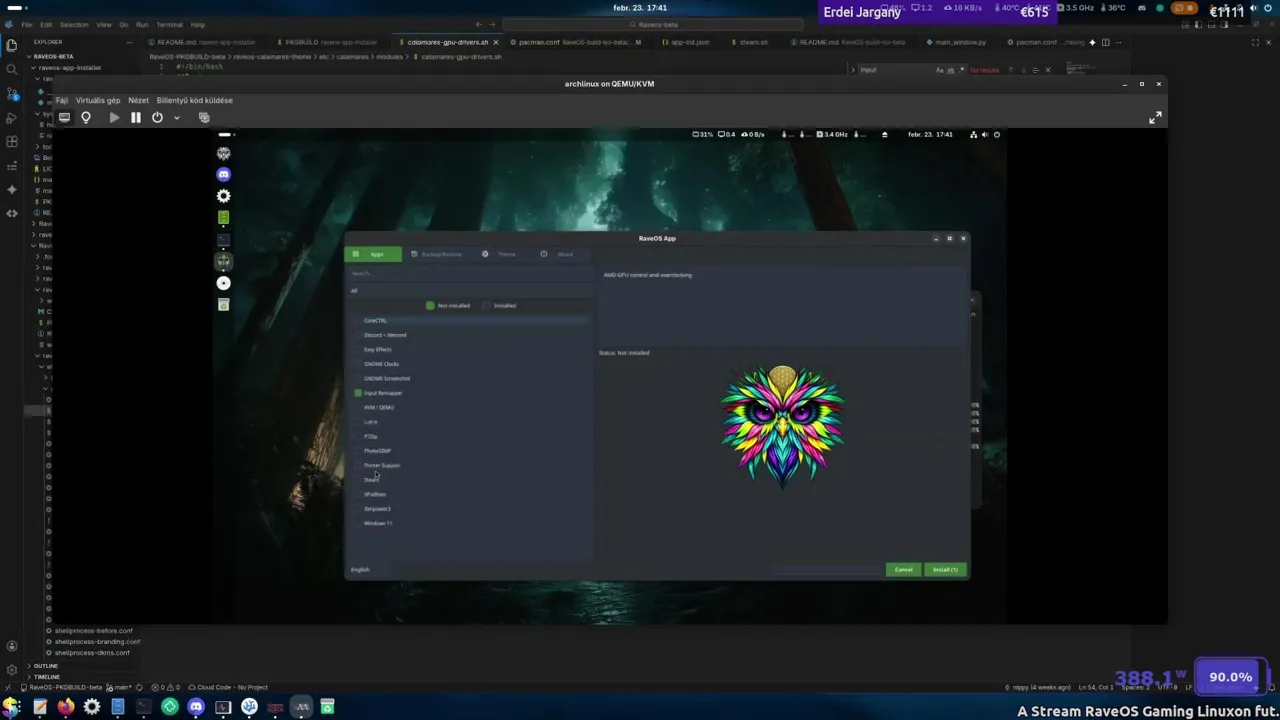
Task: Click the Cancel button in RaveOS App
Action: pos(903,569)
